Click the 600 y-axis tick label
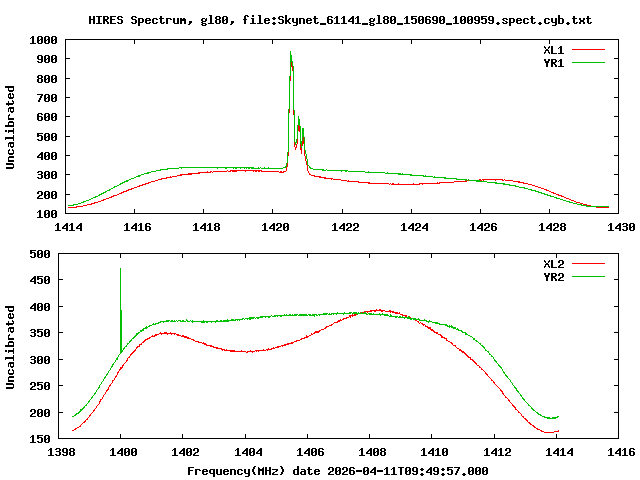Screen dimensions: 640x480 pyautogui.click(x=47, y=117)
